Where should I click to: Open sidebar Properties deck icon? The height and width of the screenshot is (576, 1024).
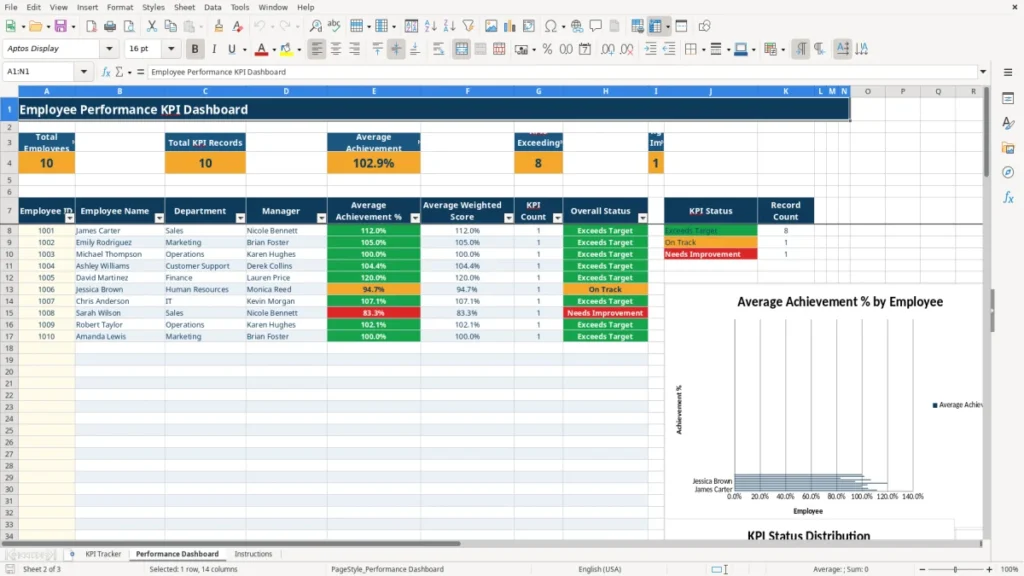coord(1008,99)
